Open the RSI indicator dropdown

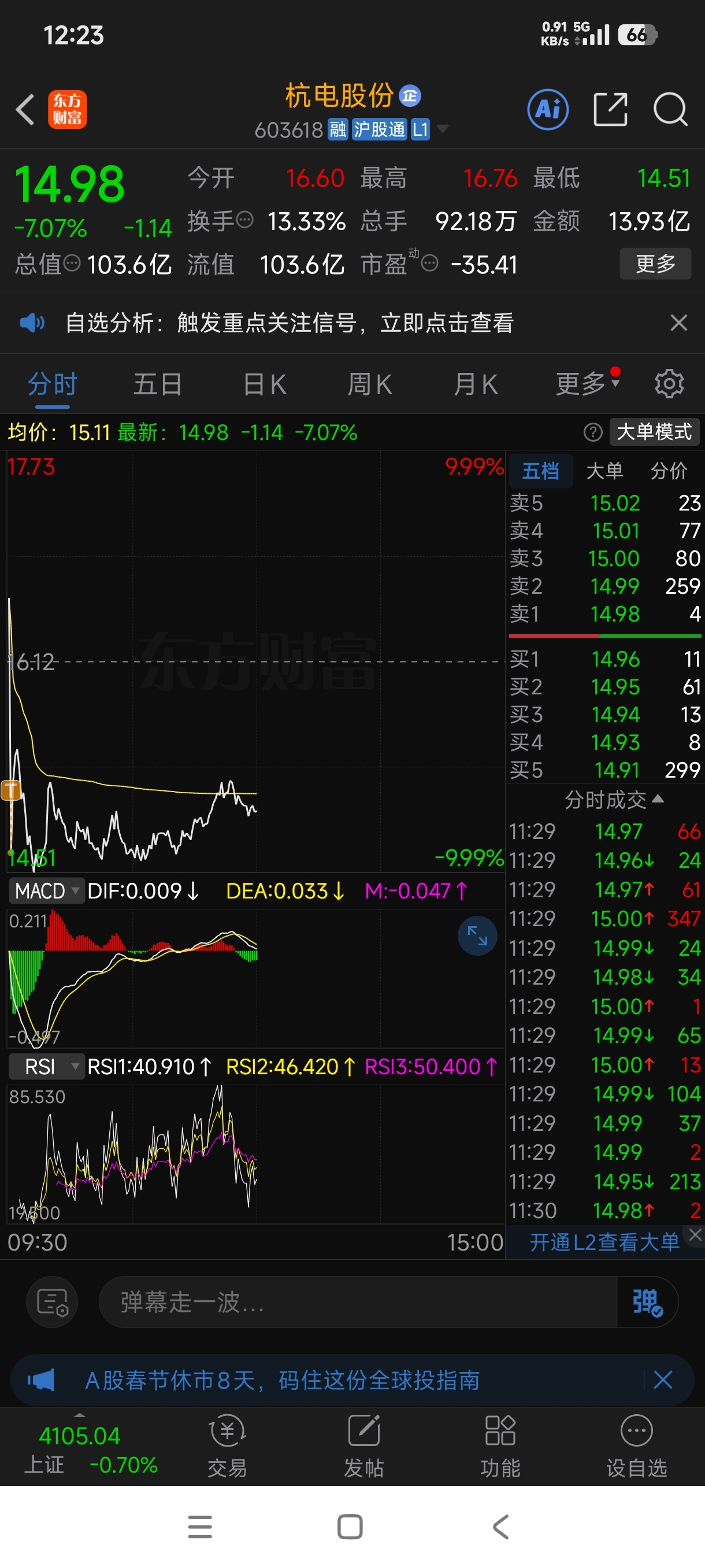[x=46, y=1066]
